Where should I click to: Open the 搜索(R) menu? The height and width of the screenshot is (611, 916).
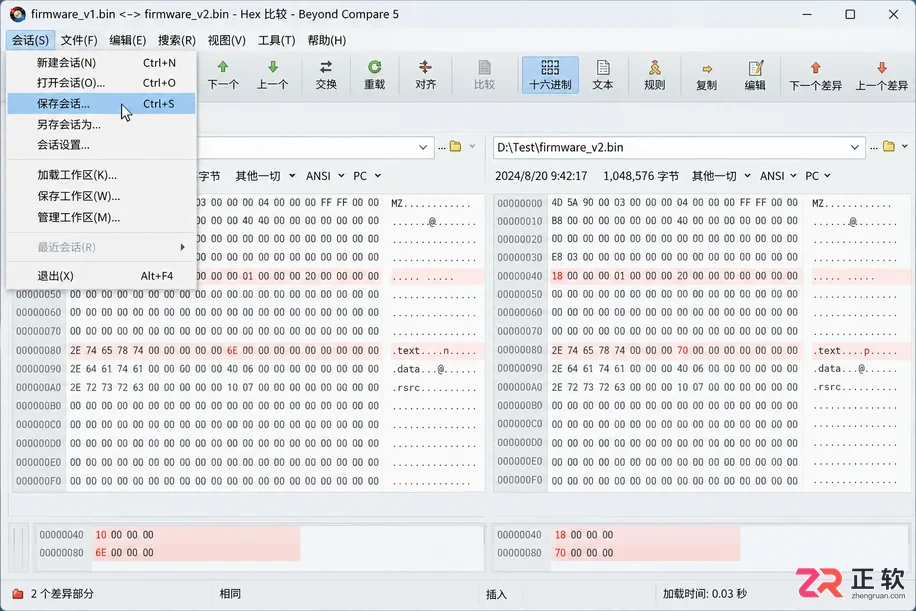pyautogui.click(x=176, y=40)
